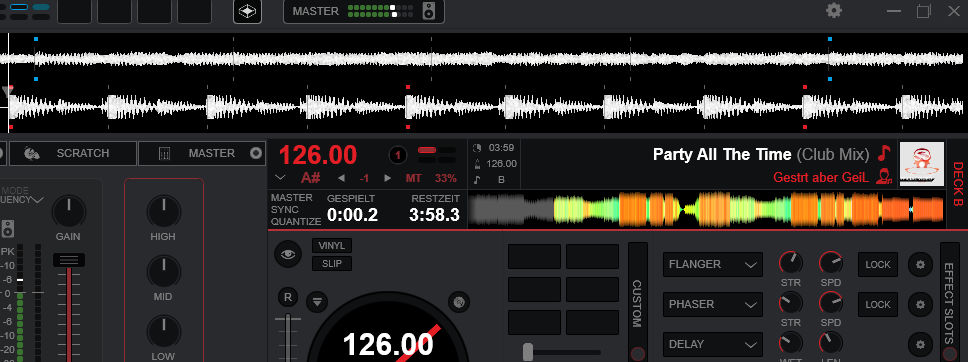Click the speaker icon next to the master meter
The height and width of the screenshot is (362, 968).
click(x=429, y=11)
